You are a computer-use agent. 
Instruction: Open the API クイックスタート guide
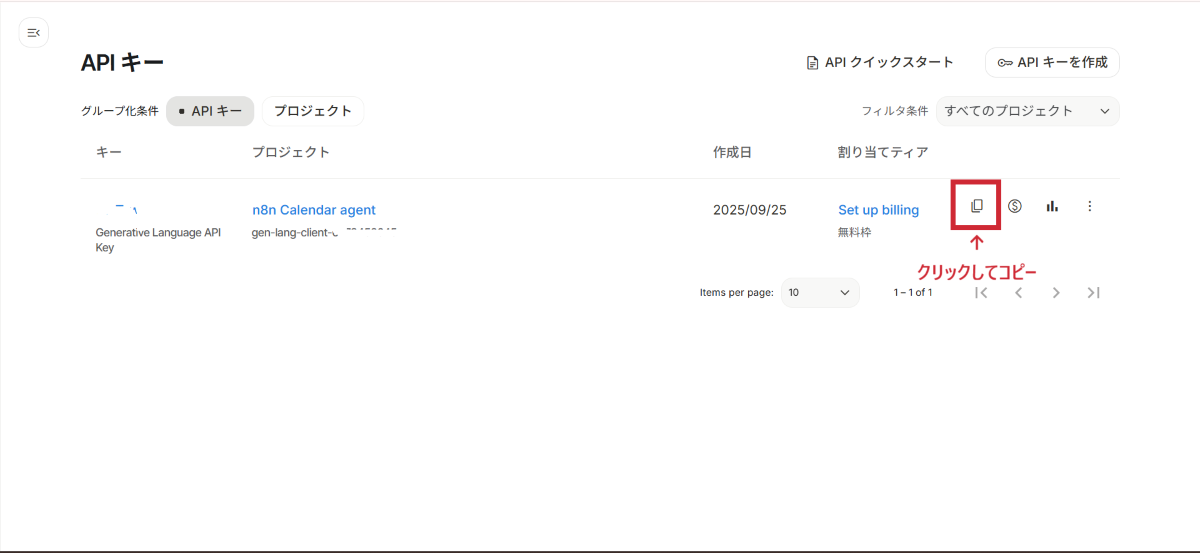click(880, 63)
